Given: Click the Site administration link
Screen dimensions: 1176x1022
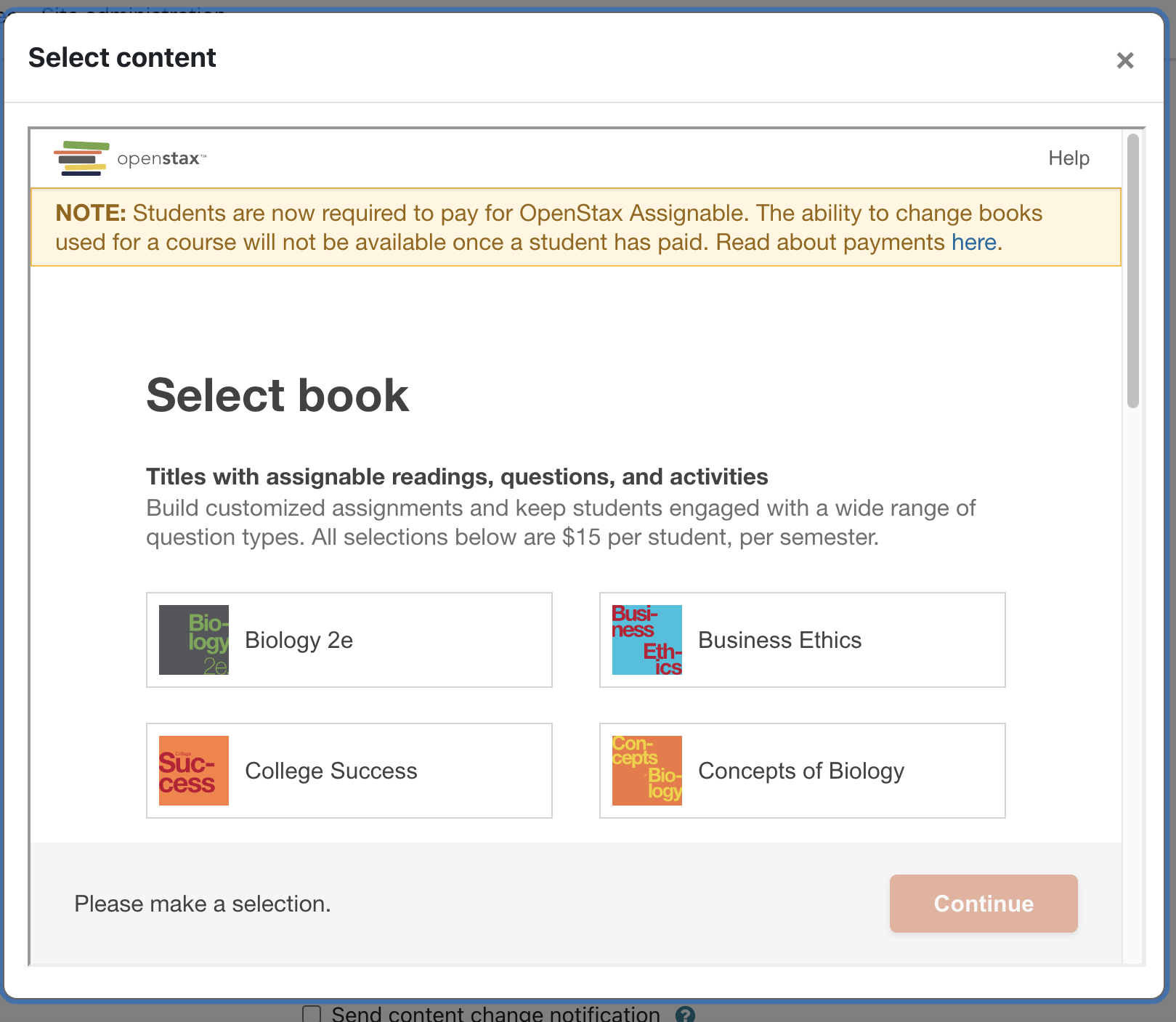Looking at the screenshot, I should (135, 13).
